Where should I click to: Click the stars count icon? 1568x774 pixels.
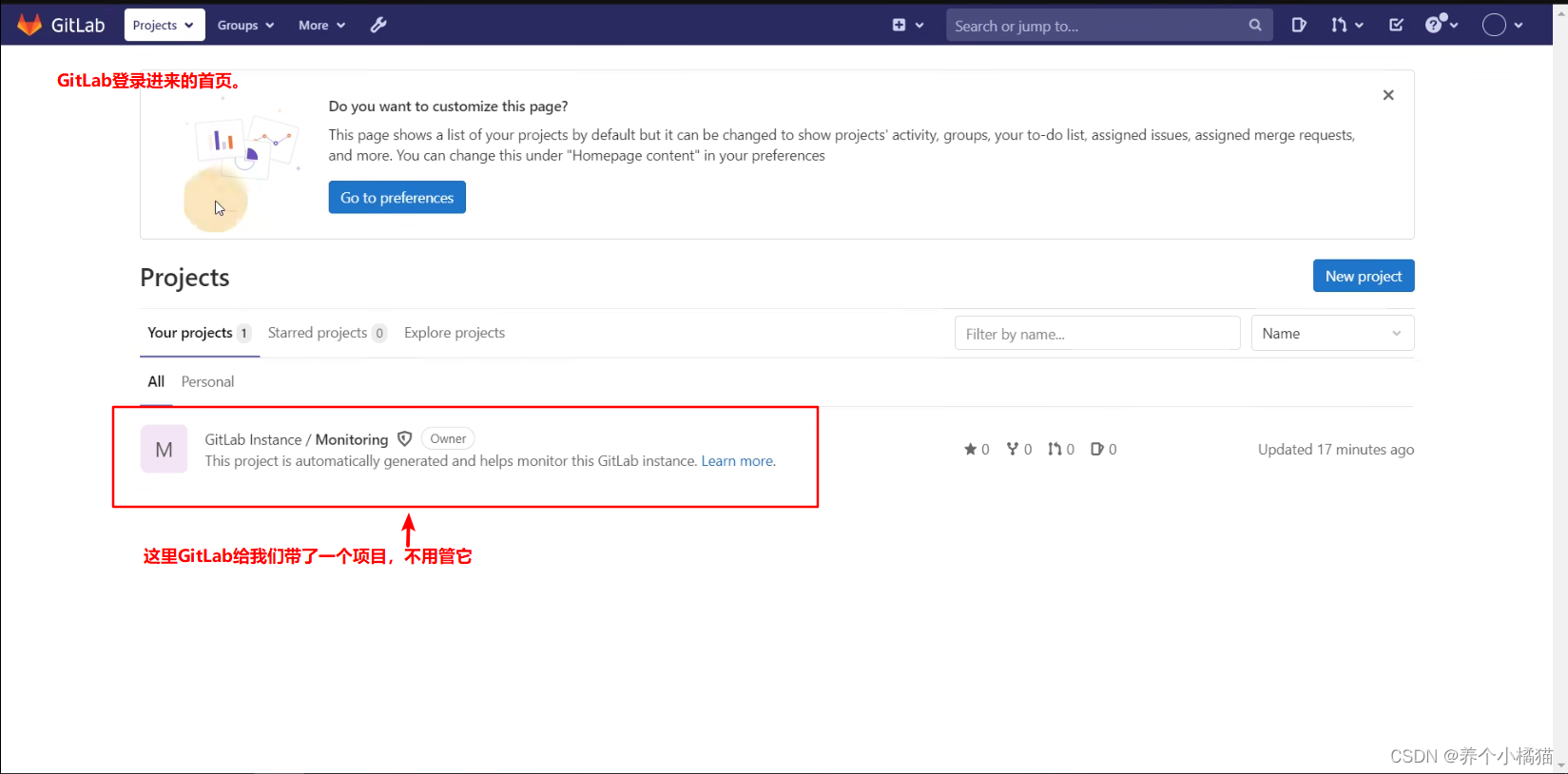pos(970,449)
